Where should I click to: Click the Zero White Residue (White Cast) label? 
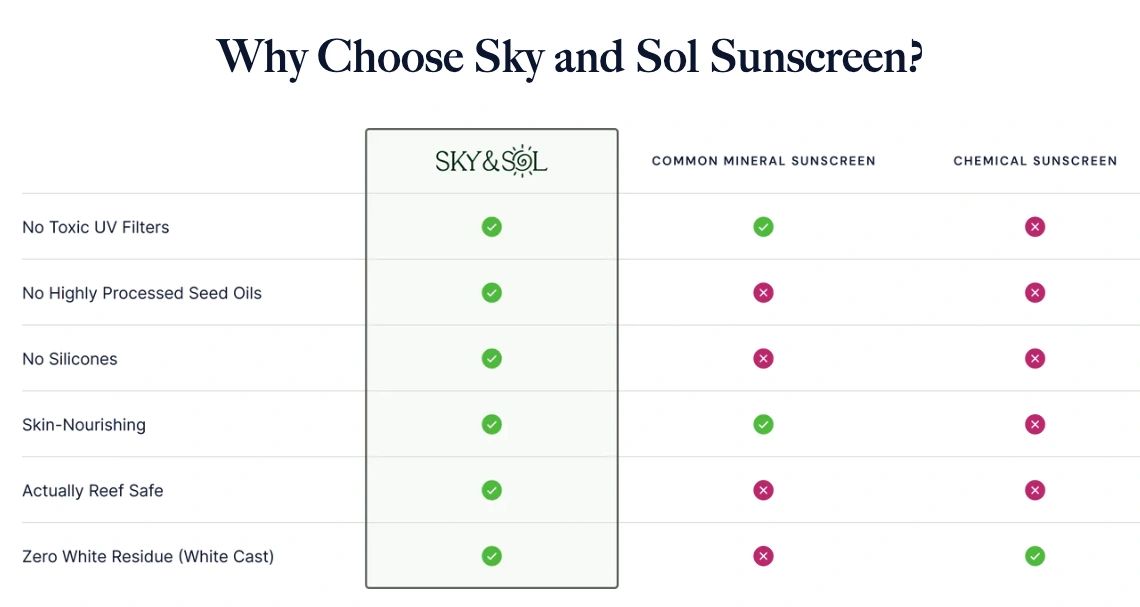(x=148, y=556)
